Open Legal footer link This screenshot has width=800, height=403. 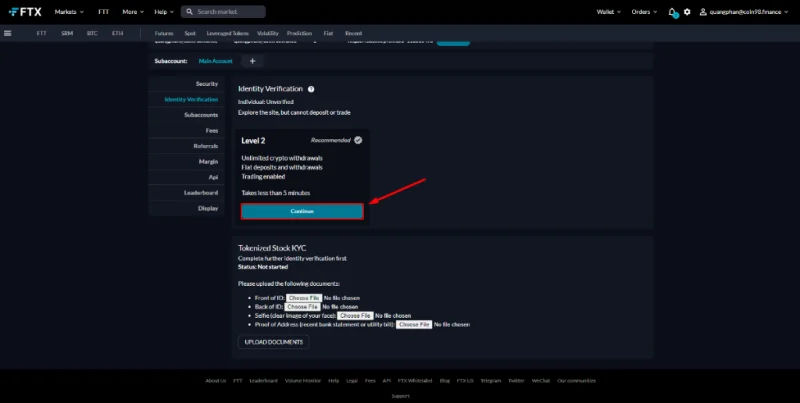point(352,381)
